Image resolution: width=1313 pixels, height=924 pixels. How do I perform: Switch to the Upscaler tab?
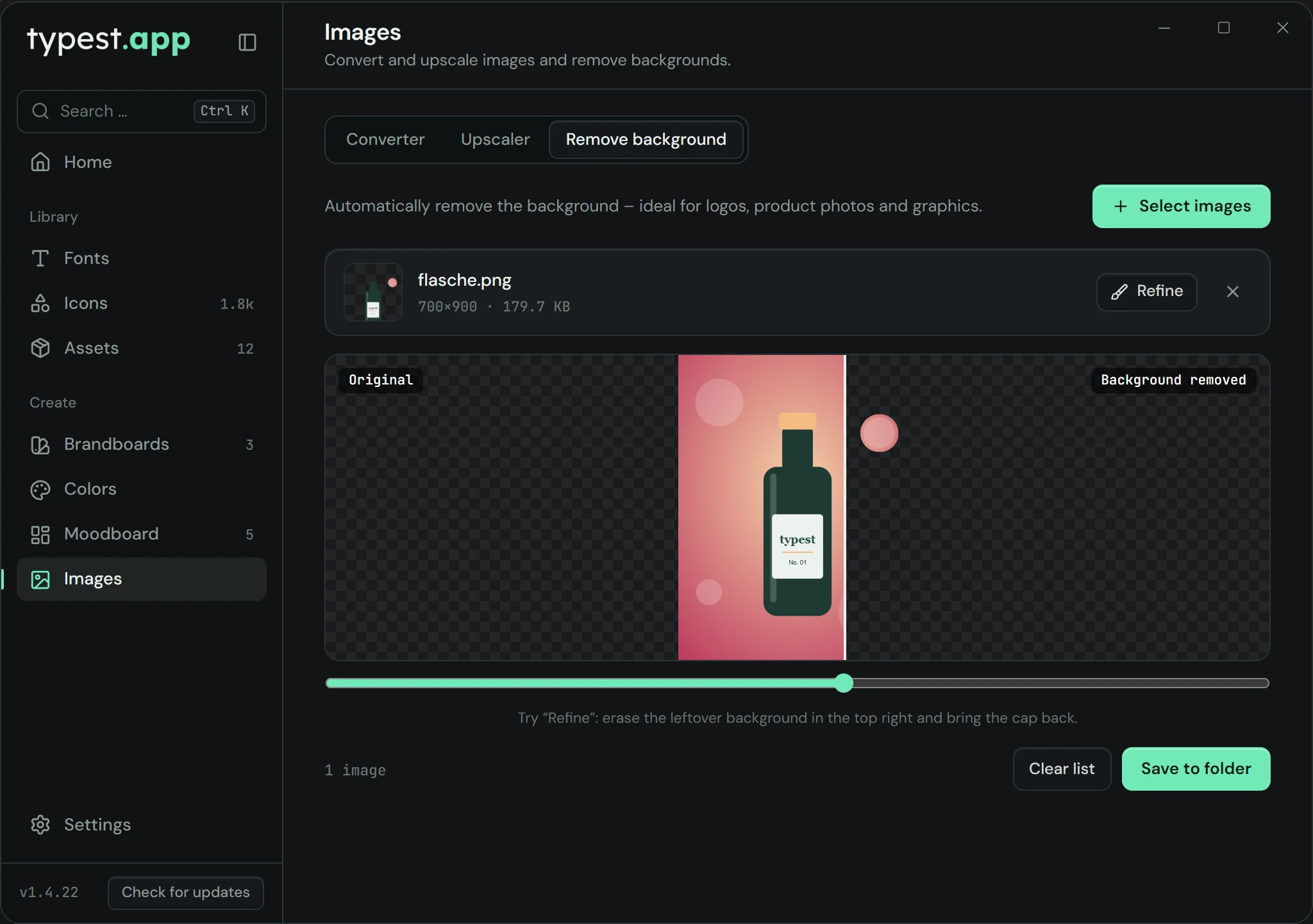[x=496, y=139]
